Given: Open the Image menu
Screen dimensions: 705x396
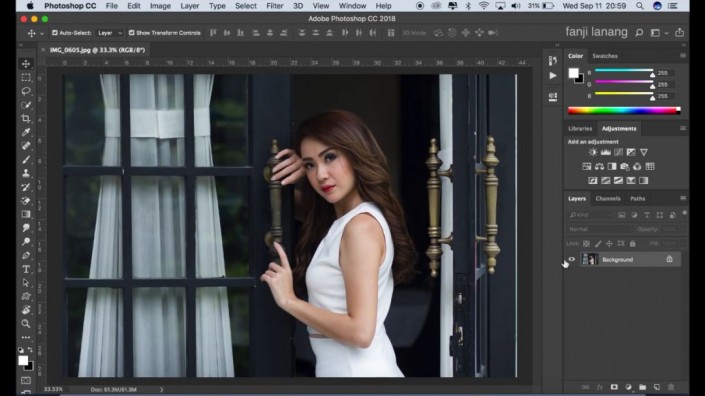Looking at the screenshot, I should (x=160, y=6).
